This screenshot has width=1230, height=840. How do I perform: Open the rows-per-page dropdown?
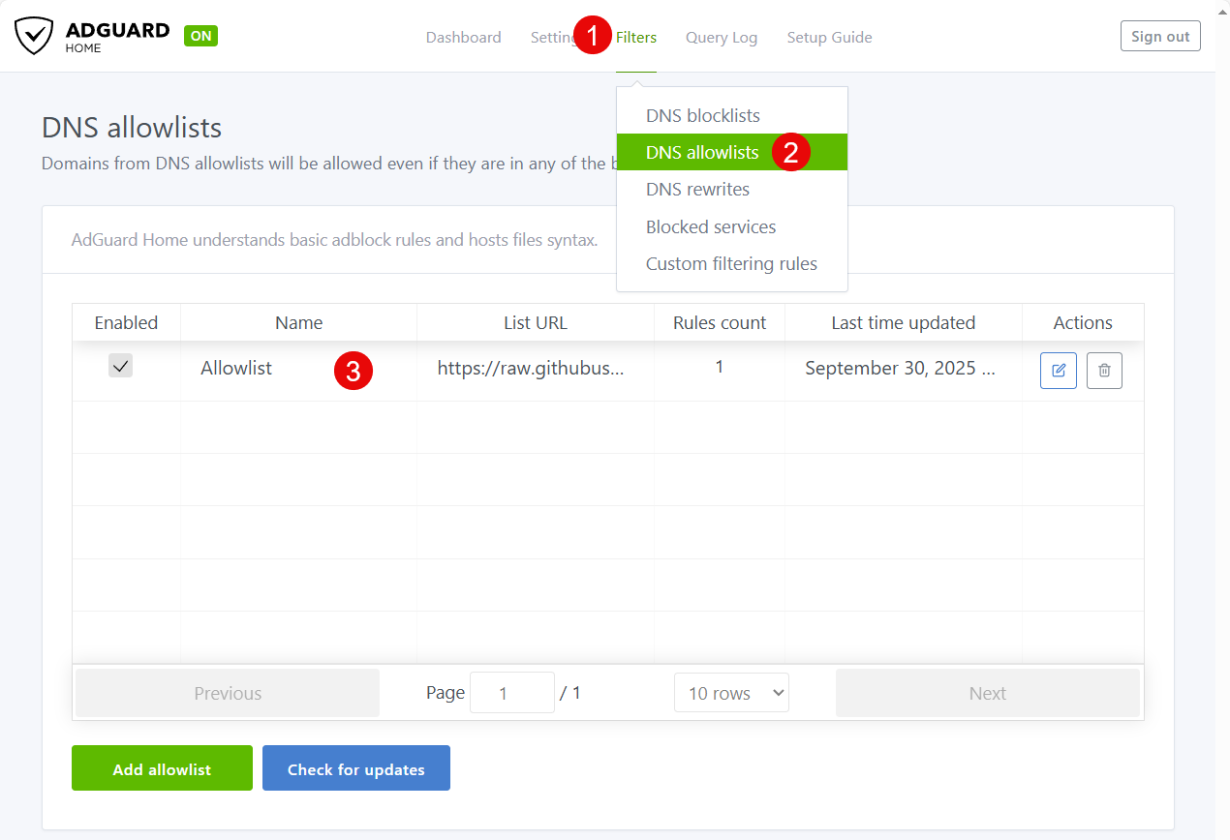pos(731,693)
